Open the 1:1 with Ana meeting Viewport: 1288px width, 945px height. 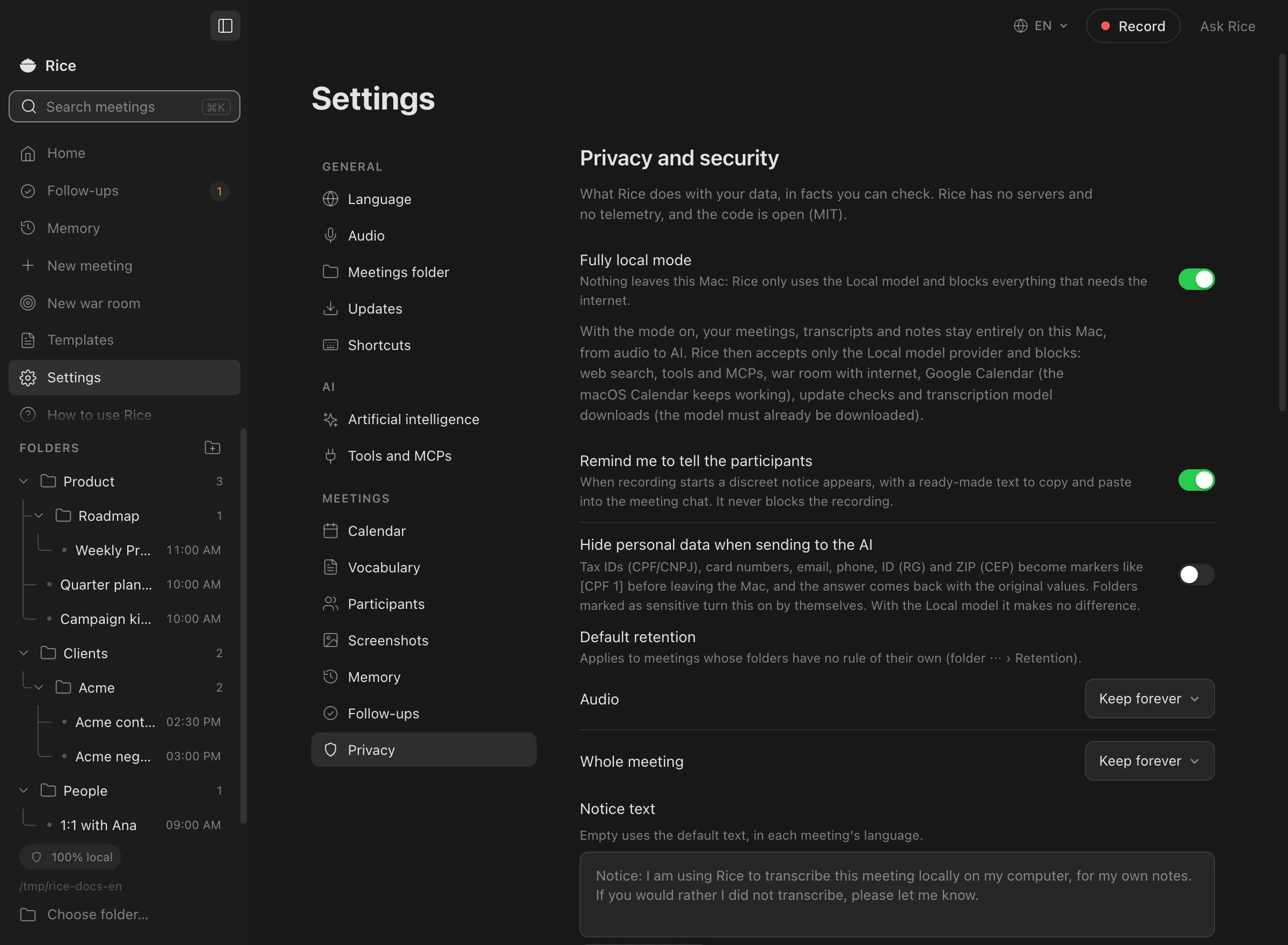coord(124,825)
